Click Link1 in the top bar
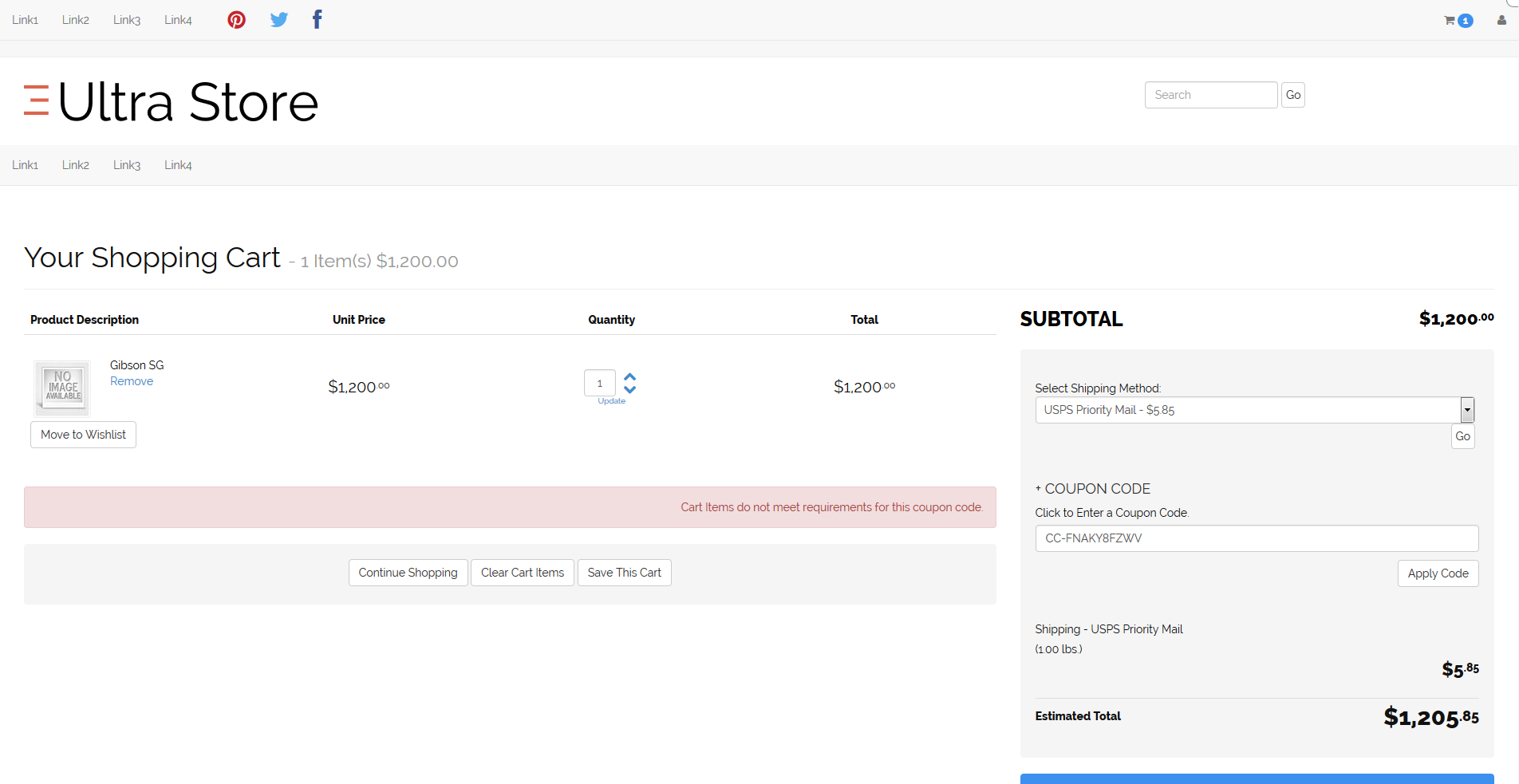1519x784 pixels. [x=26, y=20]
